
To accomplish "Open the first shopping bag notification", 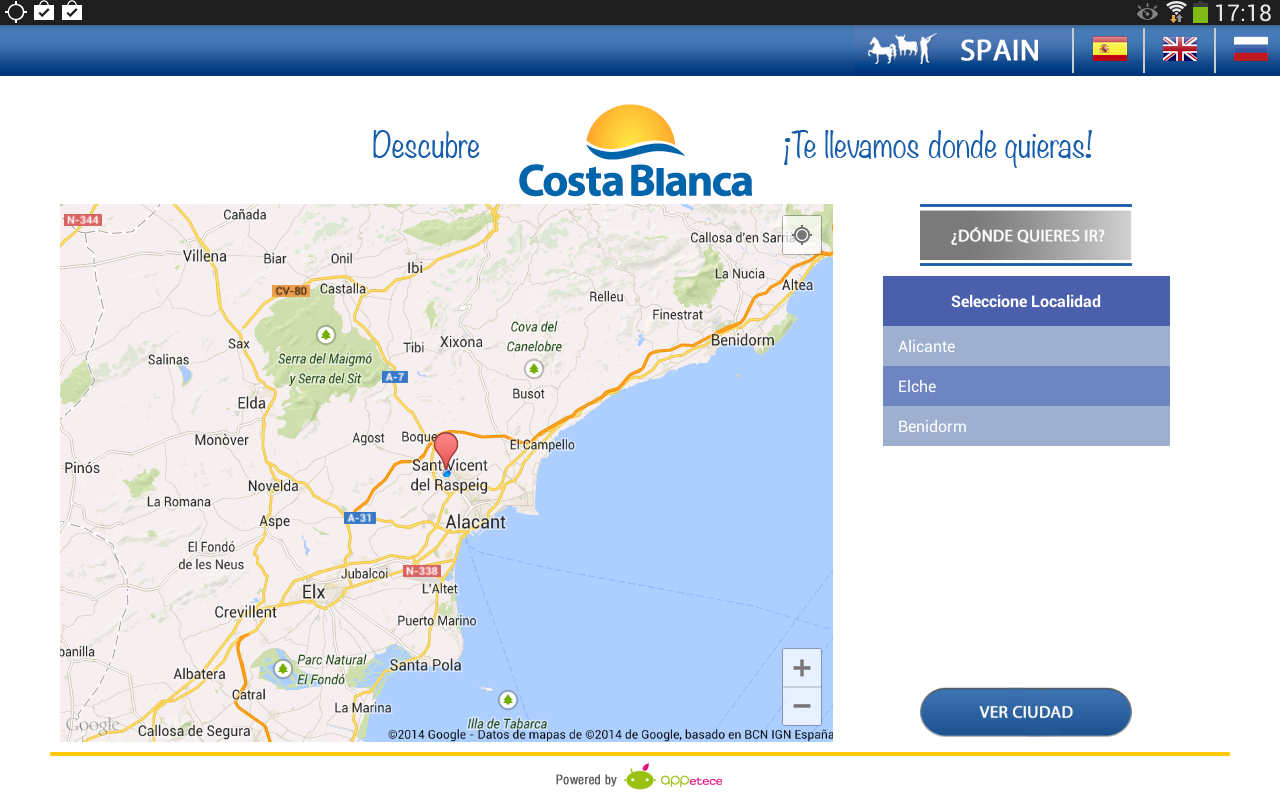I will [x=44, y=12].
